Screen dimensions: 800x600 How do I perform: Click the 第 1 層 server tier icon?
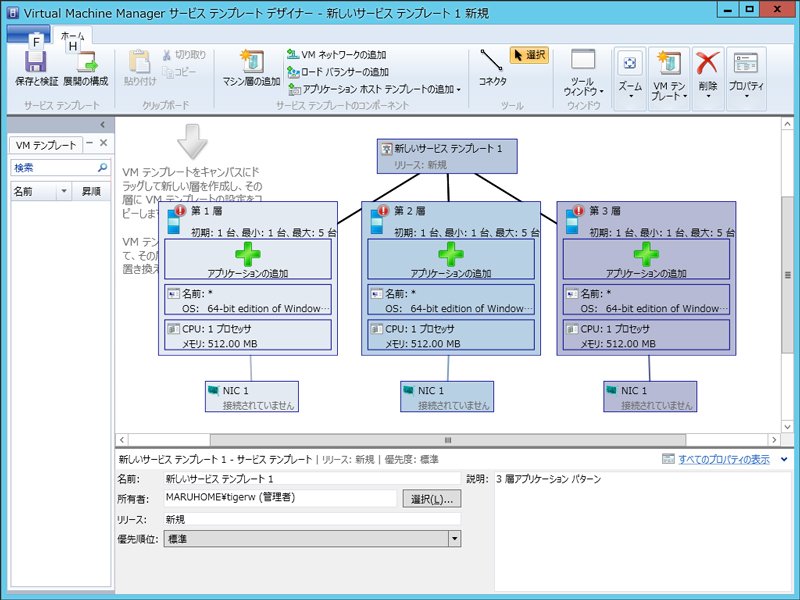pos(174,222)
